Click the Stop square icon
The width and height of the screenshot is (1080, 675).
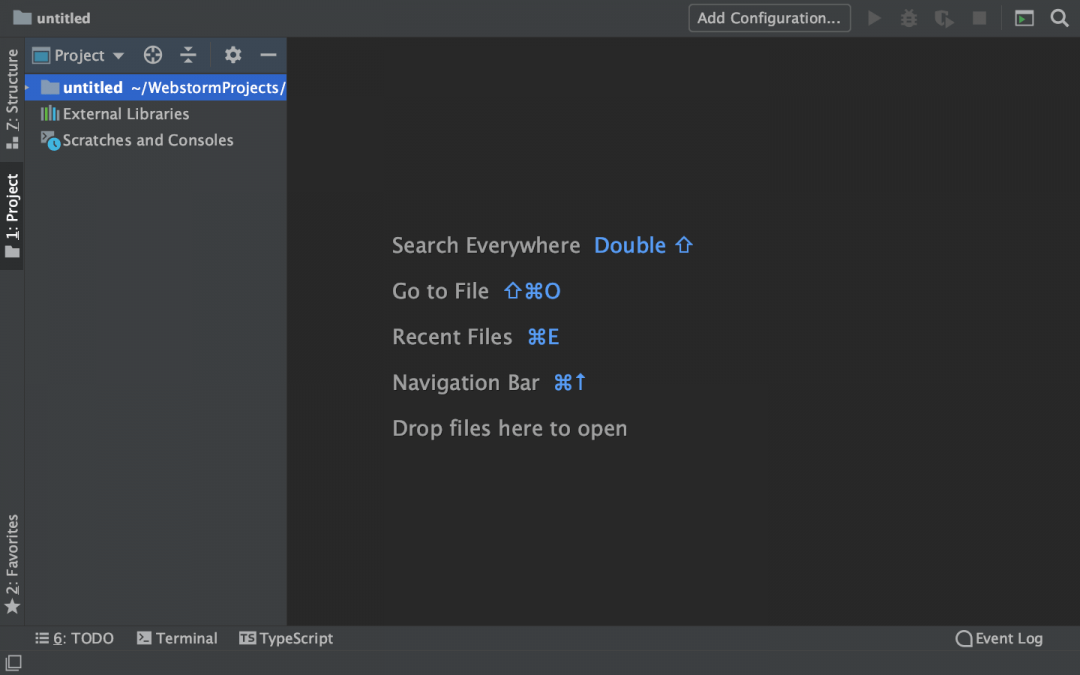pyautogui.click(x=979, y=18)
